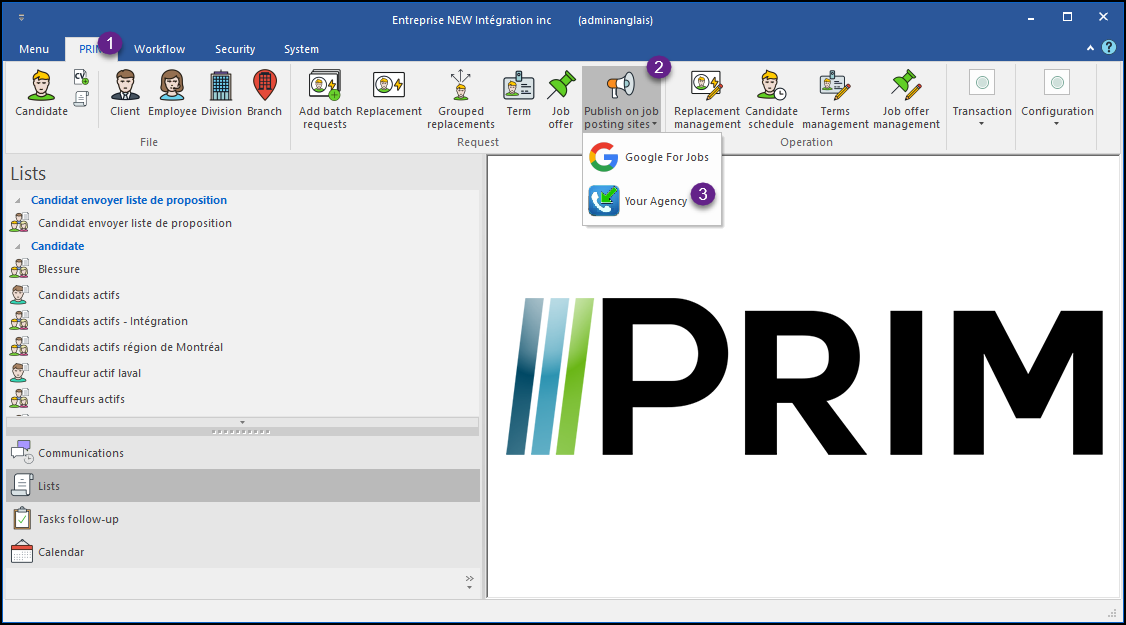Open the Communications pane
Image resolution: width=1126 pixels, height=625 pixels.
tap(243, 453)
